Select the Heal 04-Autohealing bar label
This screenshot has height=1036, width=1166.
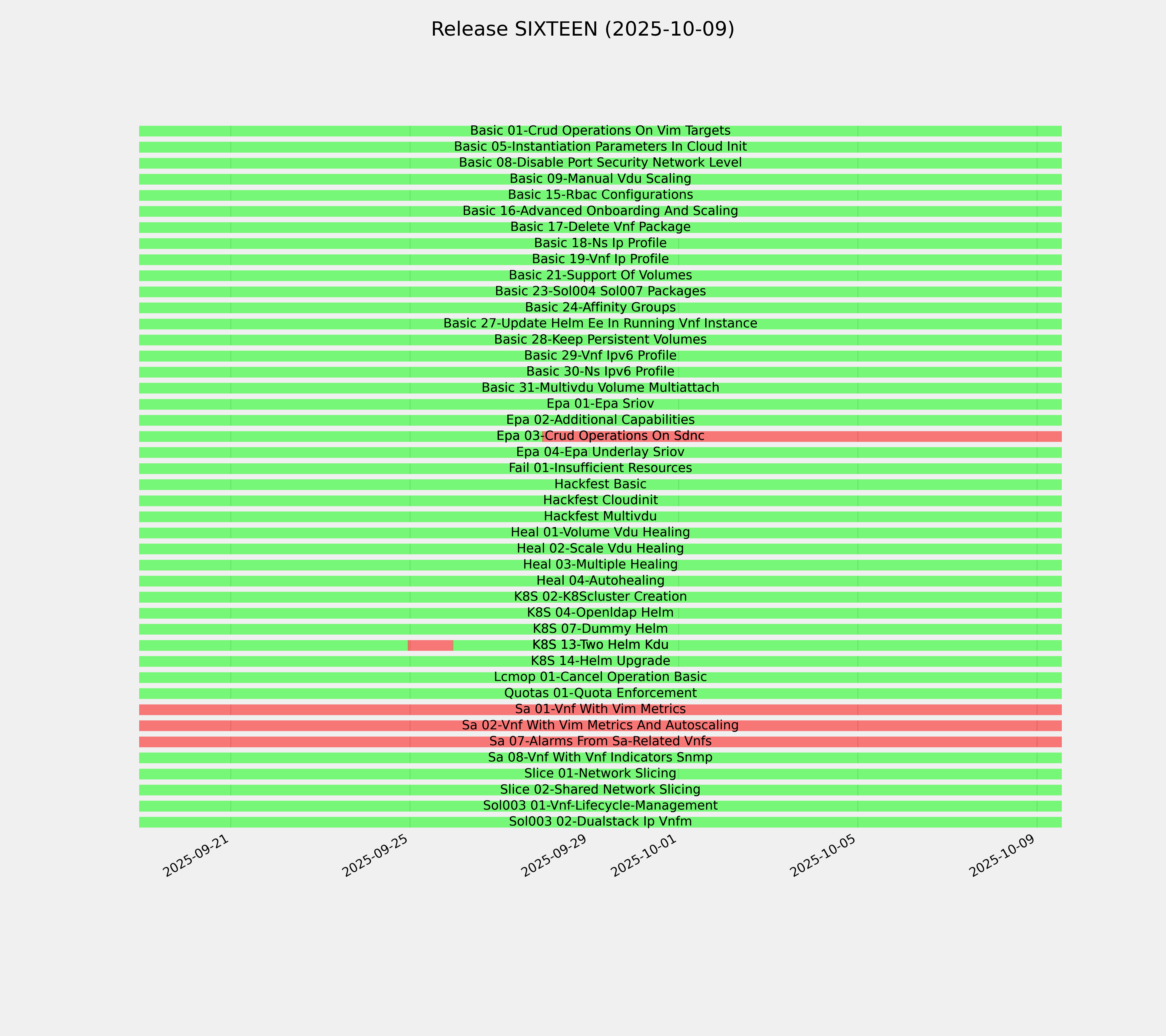tap(600, 580)
